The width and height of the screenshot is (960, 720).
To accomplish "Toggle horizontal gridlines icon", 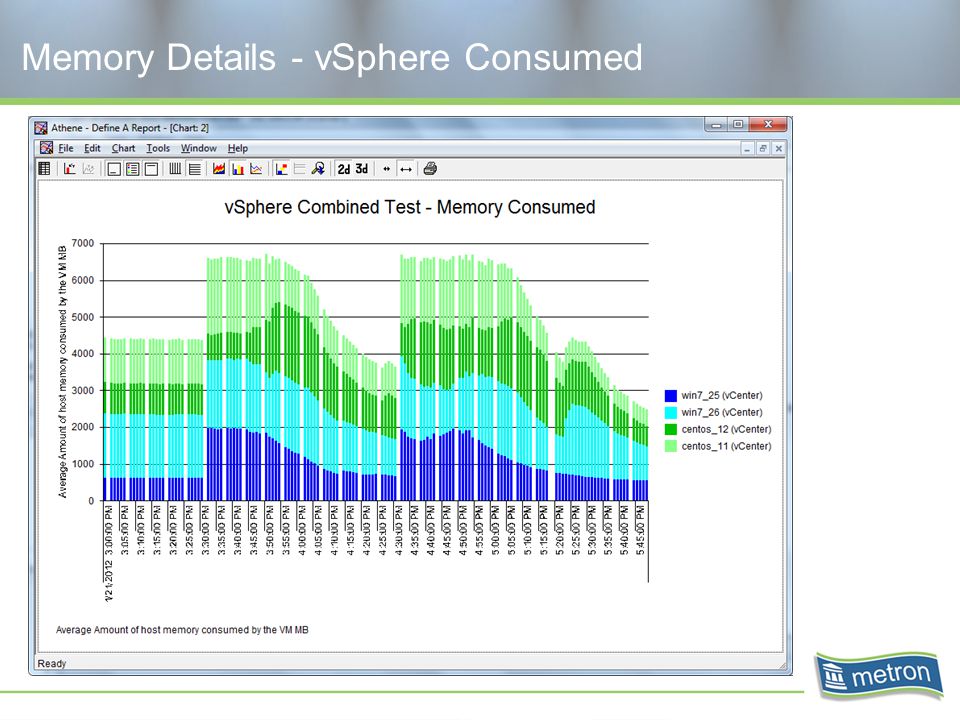I will (x=195, y=169).
